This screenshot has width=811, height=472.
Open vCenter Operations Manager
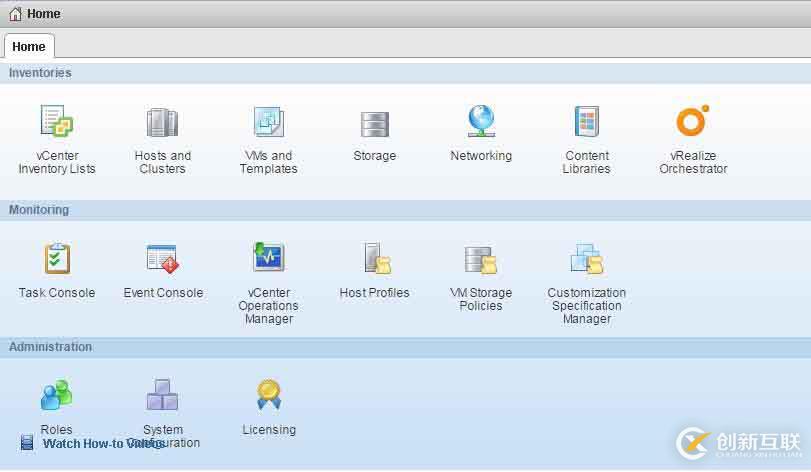tap(268, 258)
